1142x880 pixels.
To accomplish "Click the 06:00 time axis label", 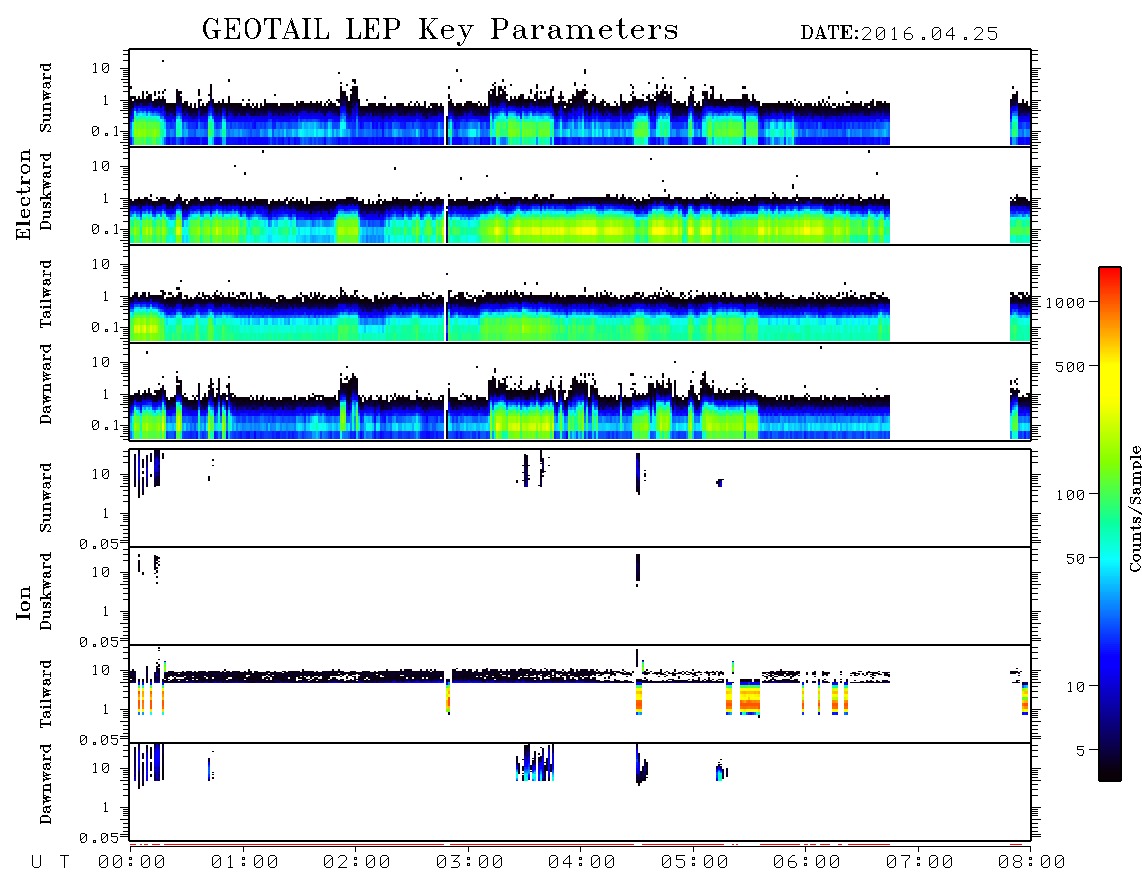I will tap(807, 863).
